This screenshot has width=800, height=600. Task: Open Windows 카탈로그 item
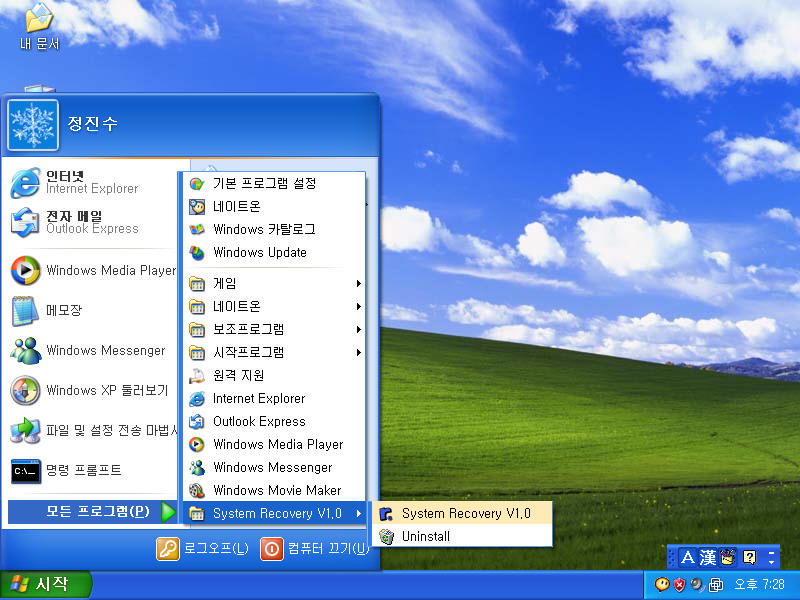(x=274, y=229)
